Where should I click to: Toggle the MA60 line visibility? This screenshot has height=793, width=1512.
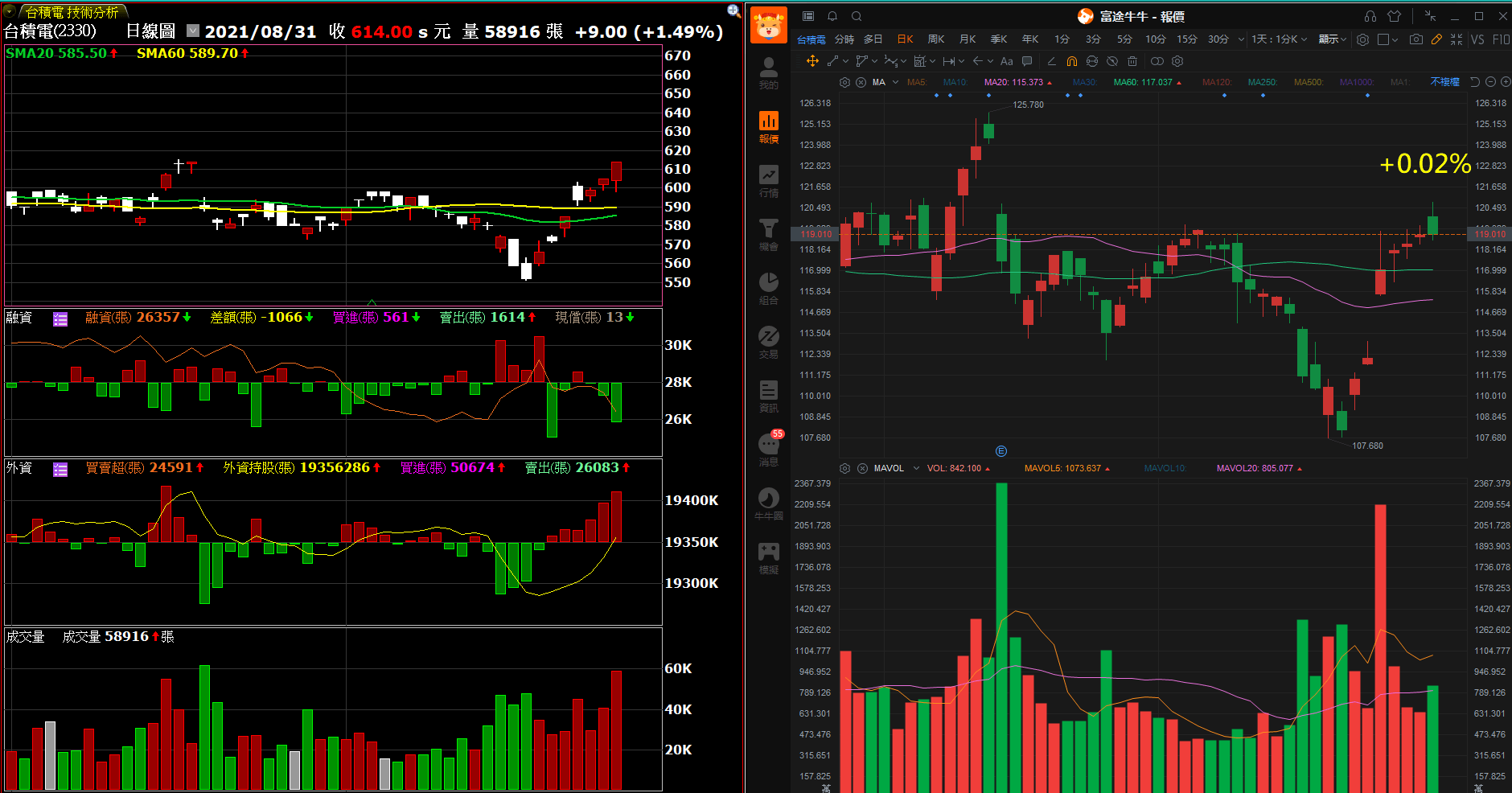tap(1147, 82)
